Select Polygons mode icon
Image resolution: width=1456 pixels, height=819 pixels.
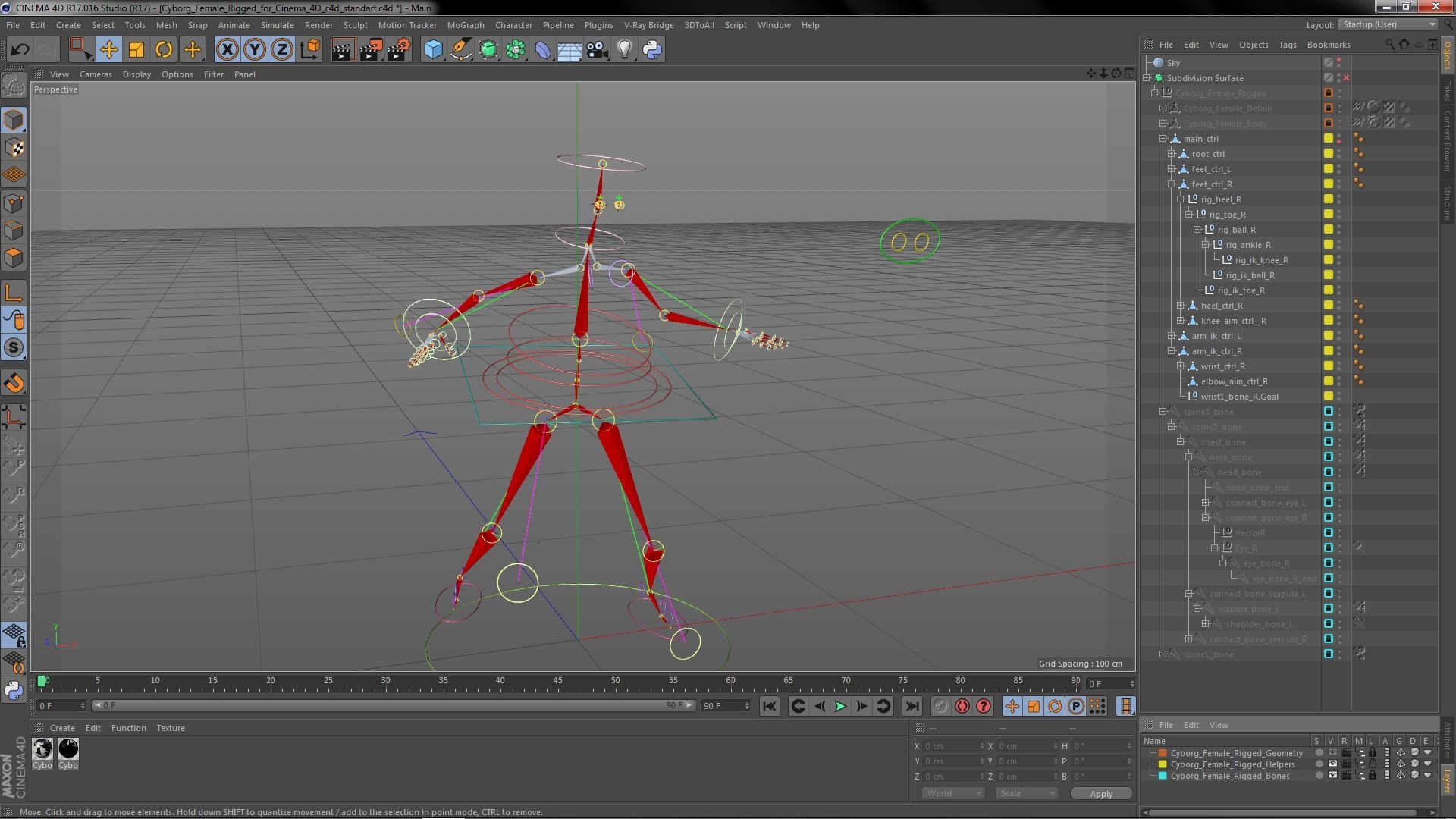[14, 258]
